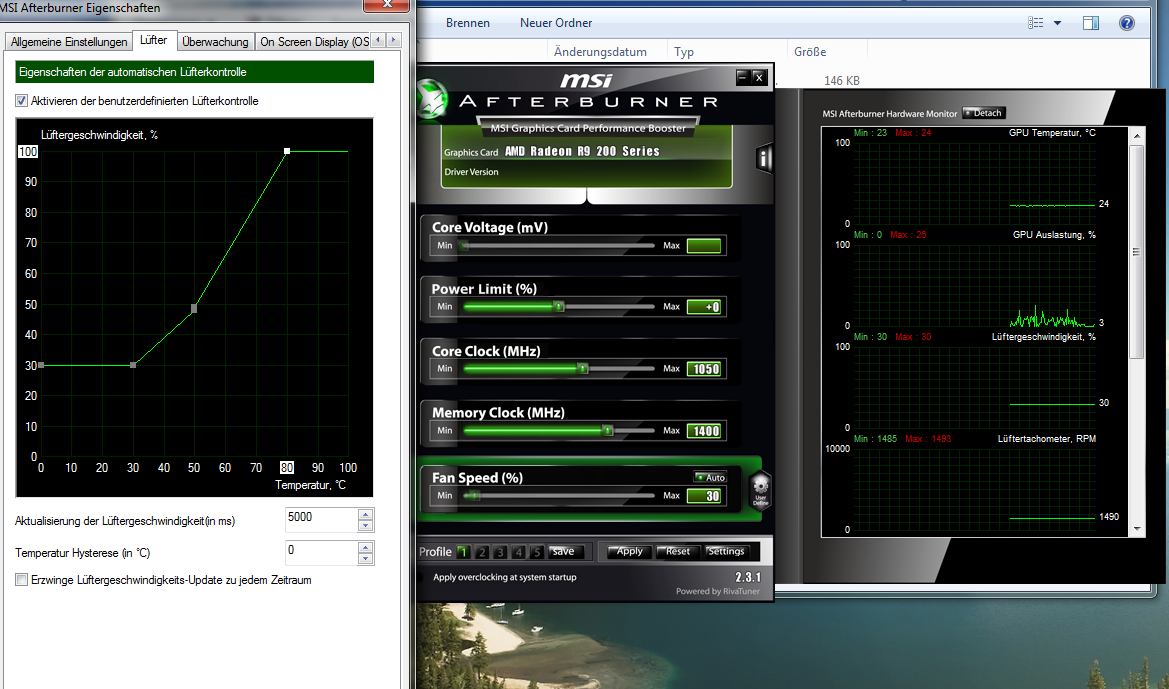Open the view options dropdown arrow in Explorer
The width and height of the screenshot is (1169, 689).
pos(1057,23)
